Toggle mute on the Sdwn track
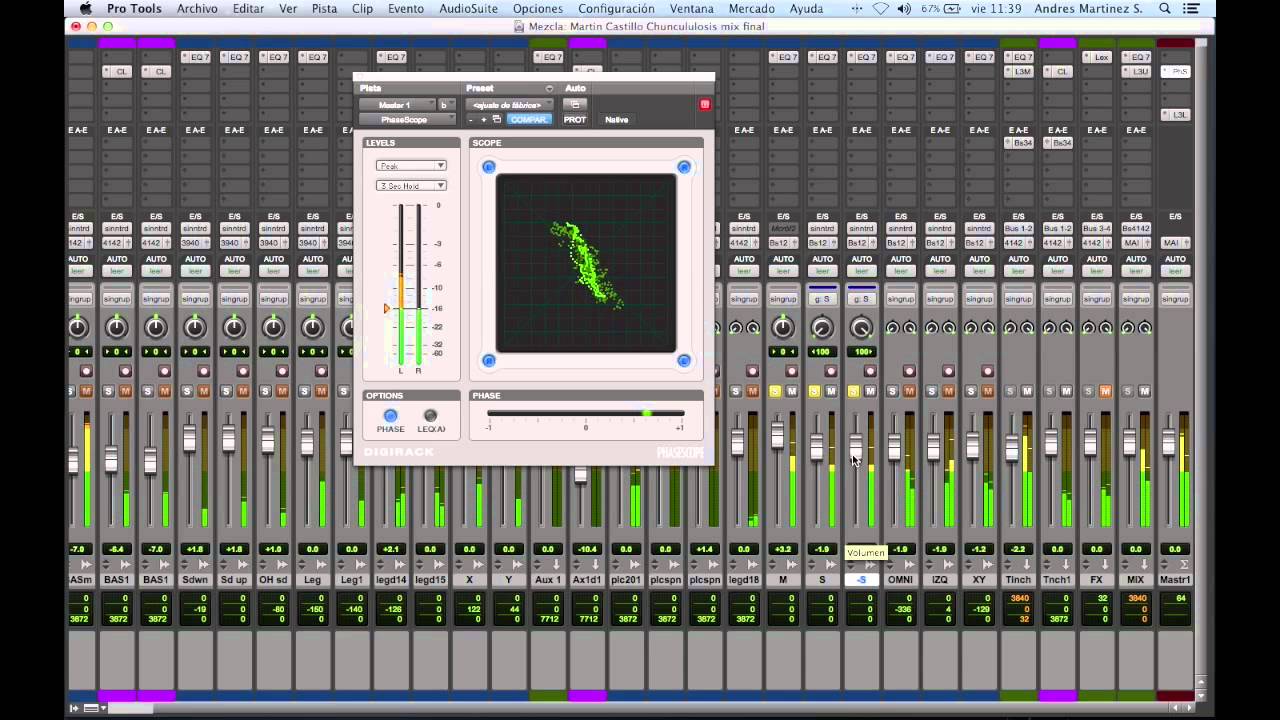The height and width of the screenshot is (720, 1280). tap(204, 391)
